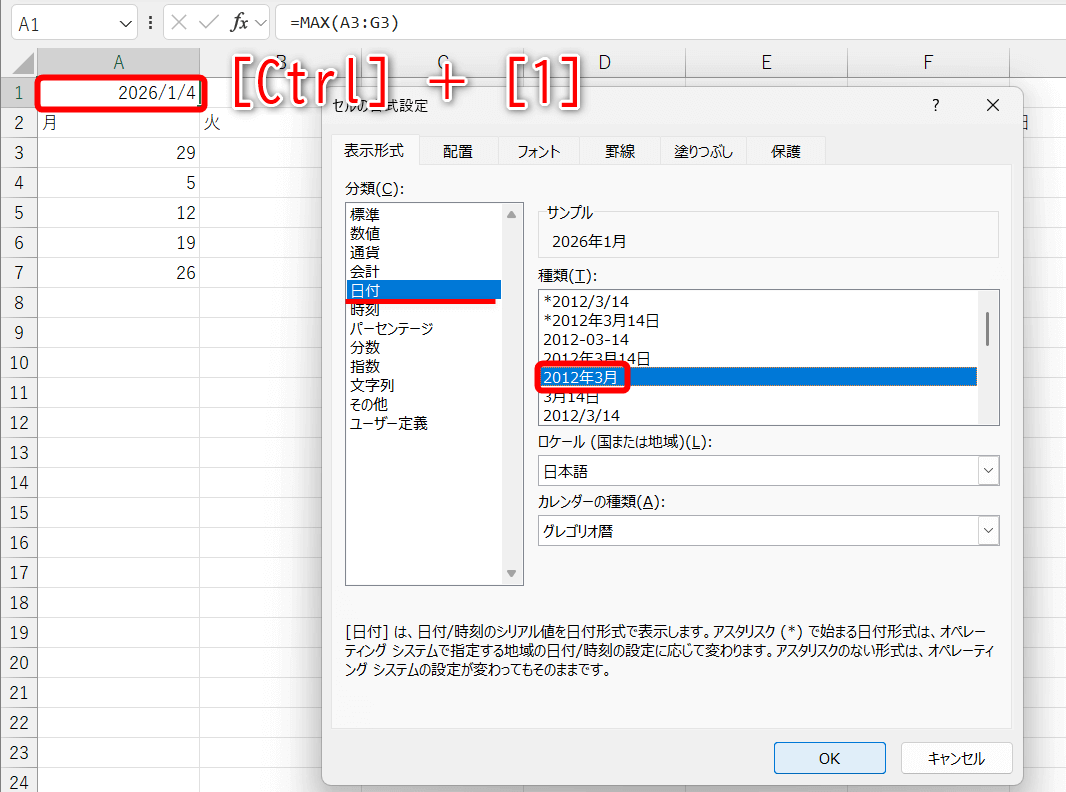The width and height of the screenshot is (1066, 792).
Task: Switch to the 配置 tab
Action: (x=458, y=150)
